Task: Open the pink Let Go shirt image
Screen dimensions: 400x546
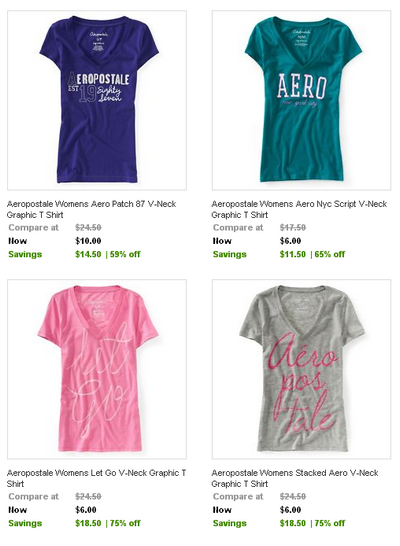Action: [x=97, y=369]
